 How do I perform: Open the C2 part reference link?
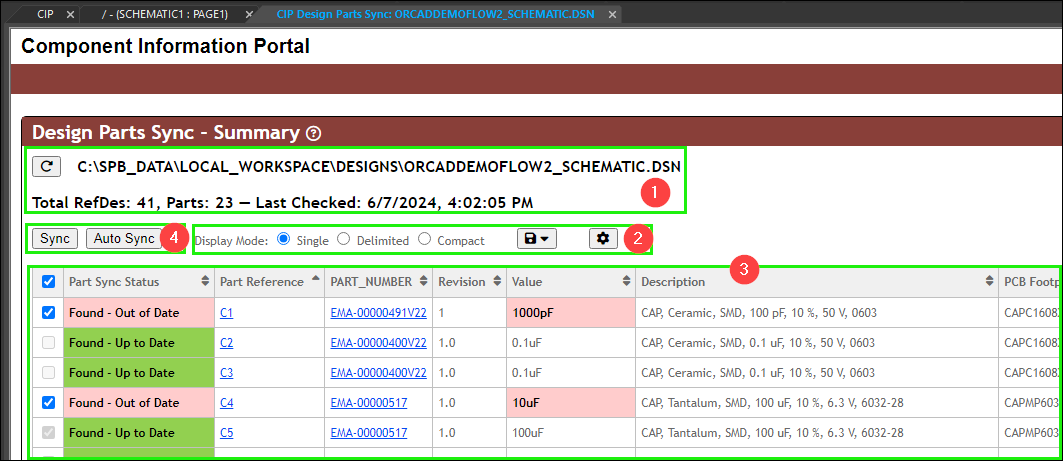[x=226, y=343]
